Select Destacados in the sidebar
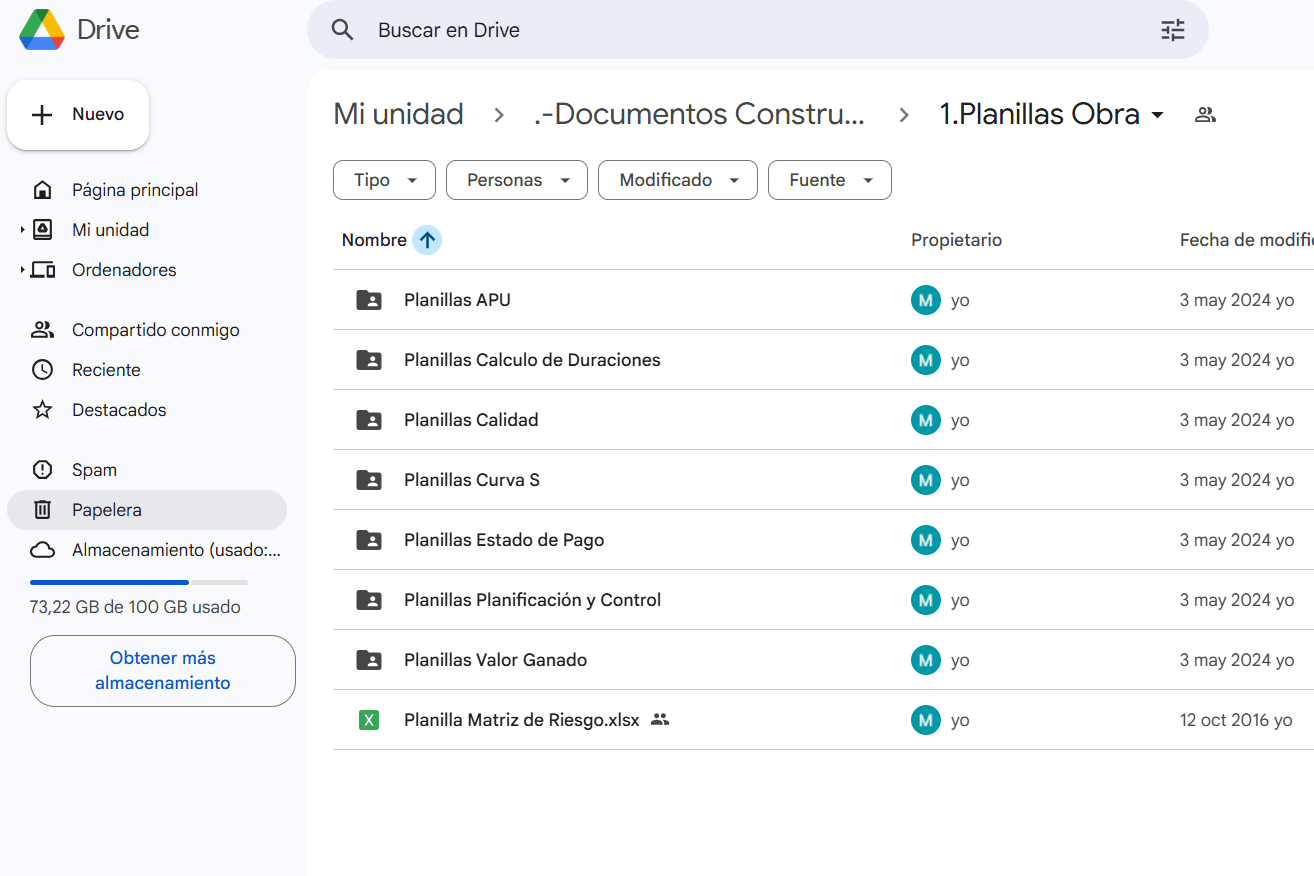Image resolution: width=1314 pixels, height=876 pixels. pos(119,410)
